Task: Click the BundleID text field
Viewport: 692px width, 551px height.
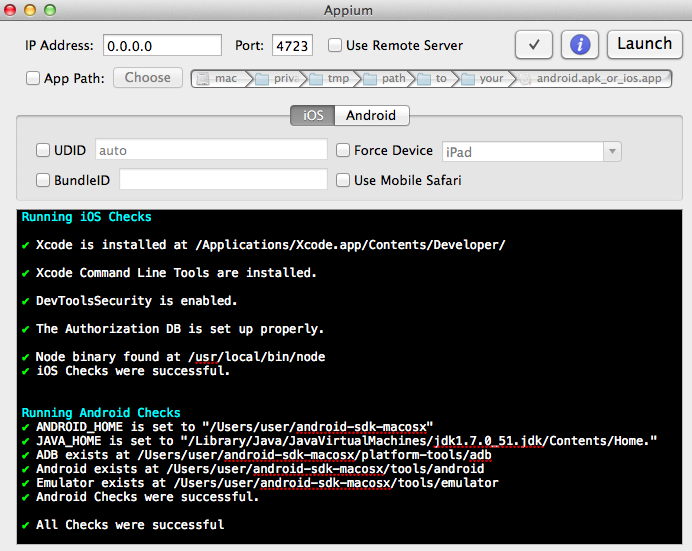Action: [223, 180]
